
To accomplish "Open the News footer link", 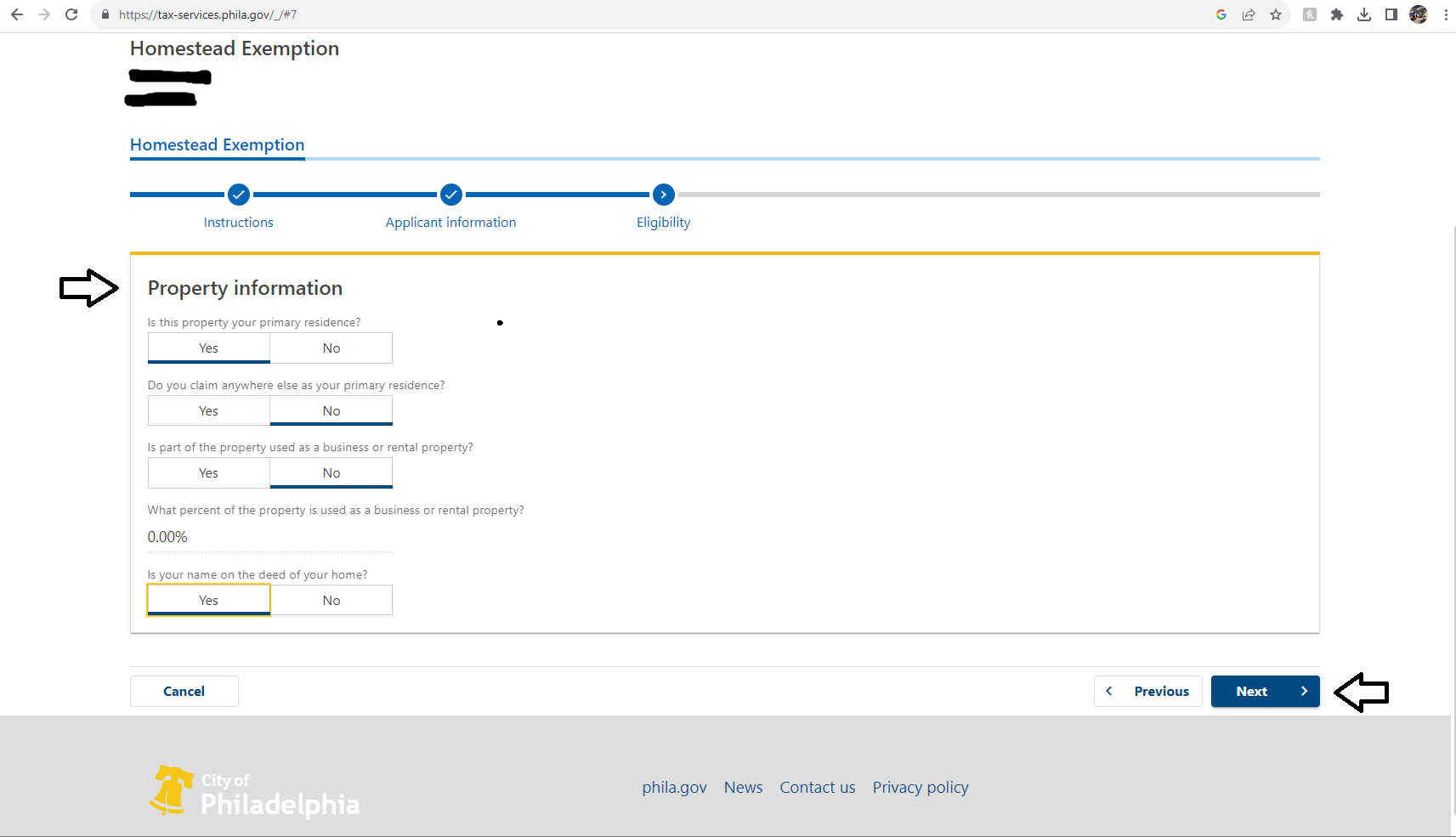I will 744,788.
